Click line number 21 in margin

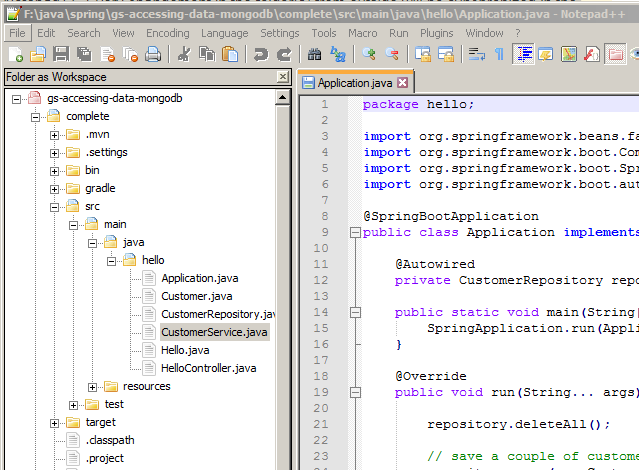click(x=321, y=424)
